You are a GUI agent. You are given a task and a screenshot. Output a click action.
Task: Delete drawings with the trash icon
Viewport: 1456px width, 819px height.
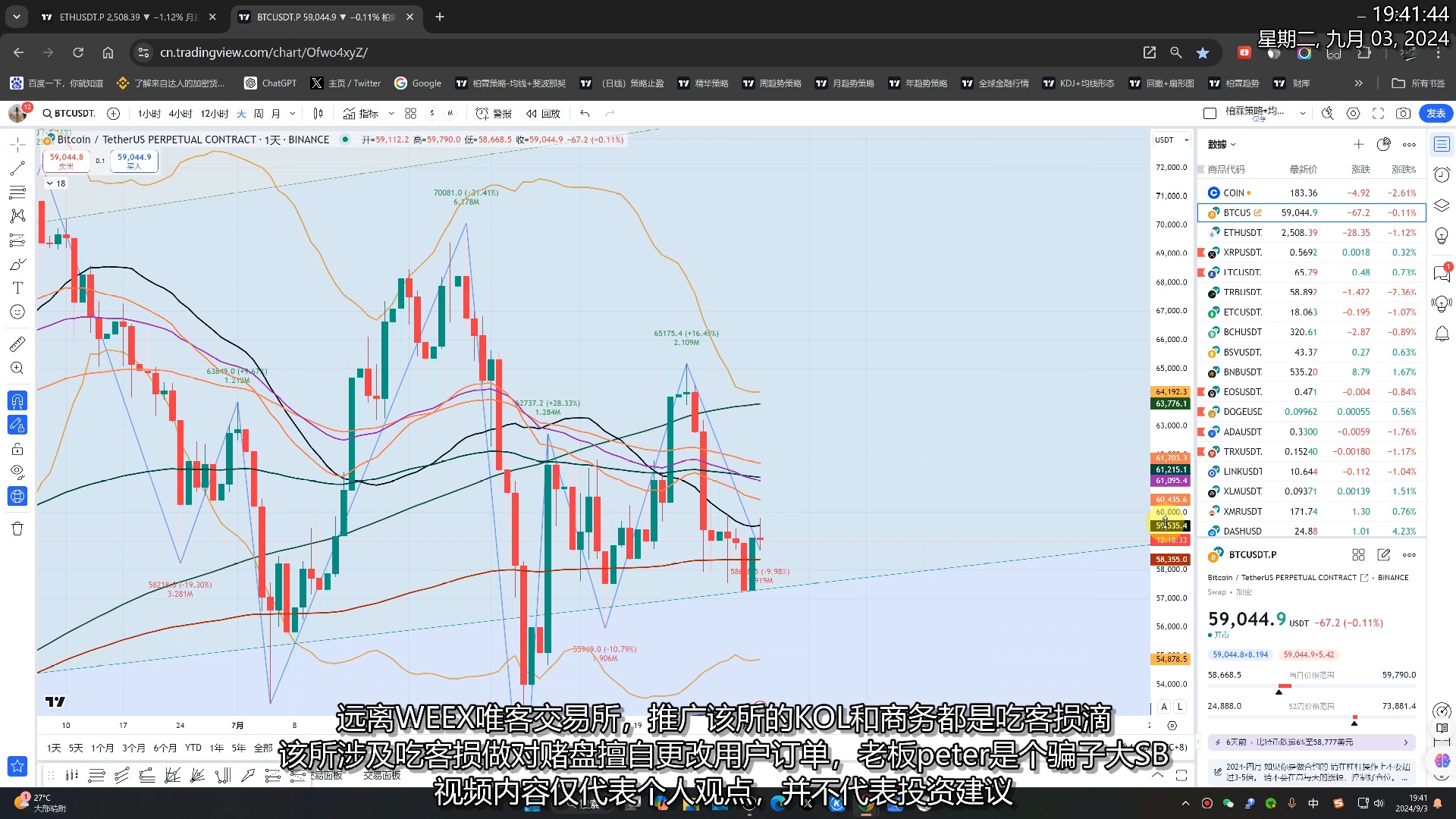(x=17, y=529)
